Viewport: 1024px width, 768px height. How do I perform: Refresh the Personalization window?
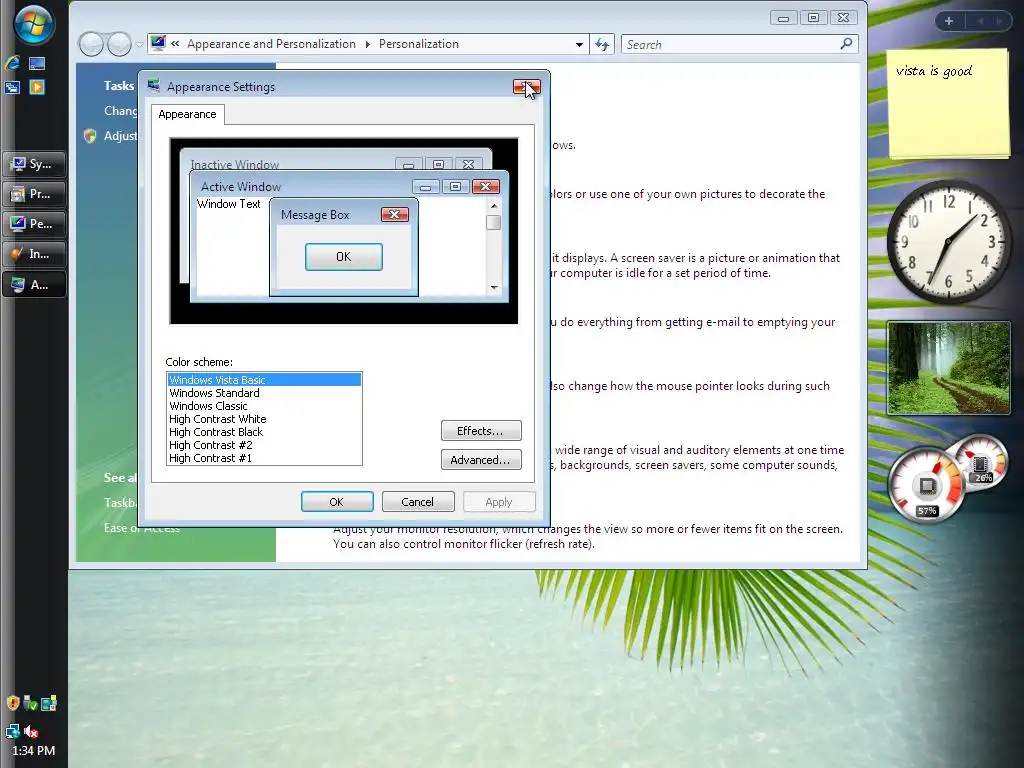(x=601, y=44)
